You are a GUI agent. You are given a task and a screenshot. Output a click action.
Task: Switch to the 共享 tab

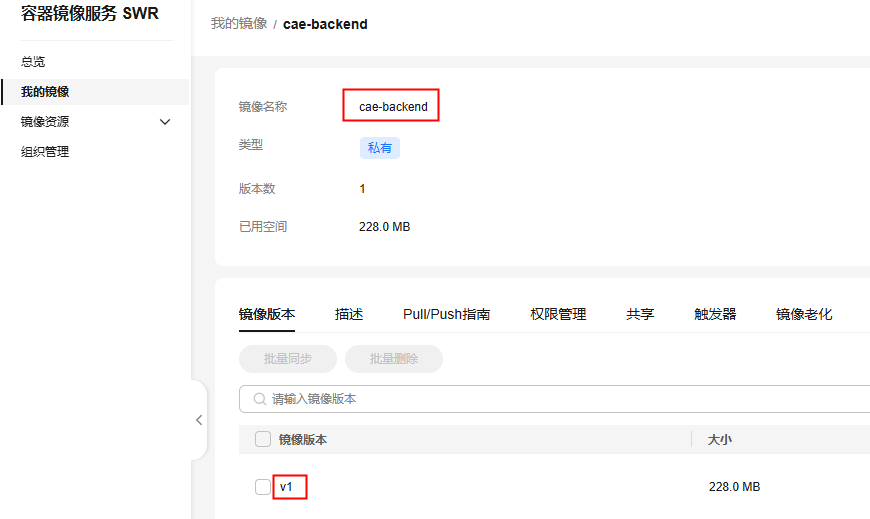(x=640, y=314)
